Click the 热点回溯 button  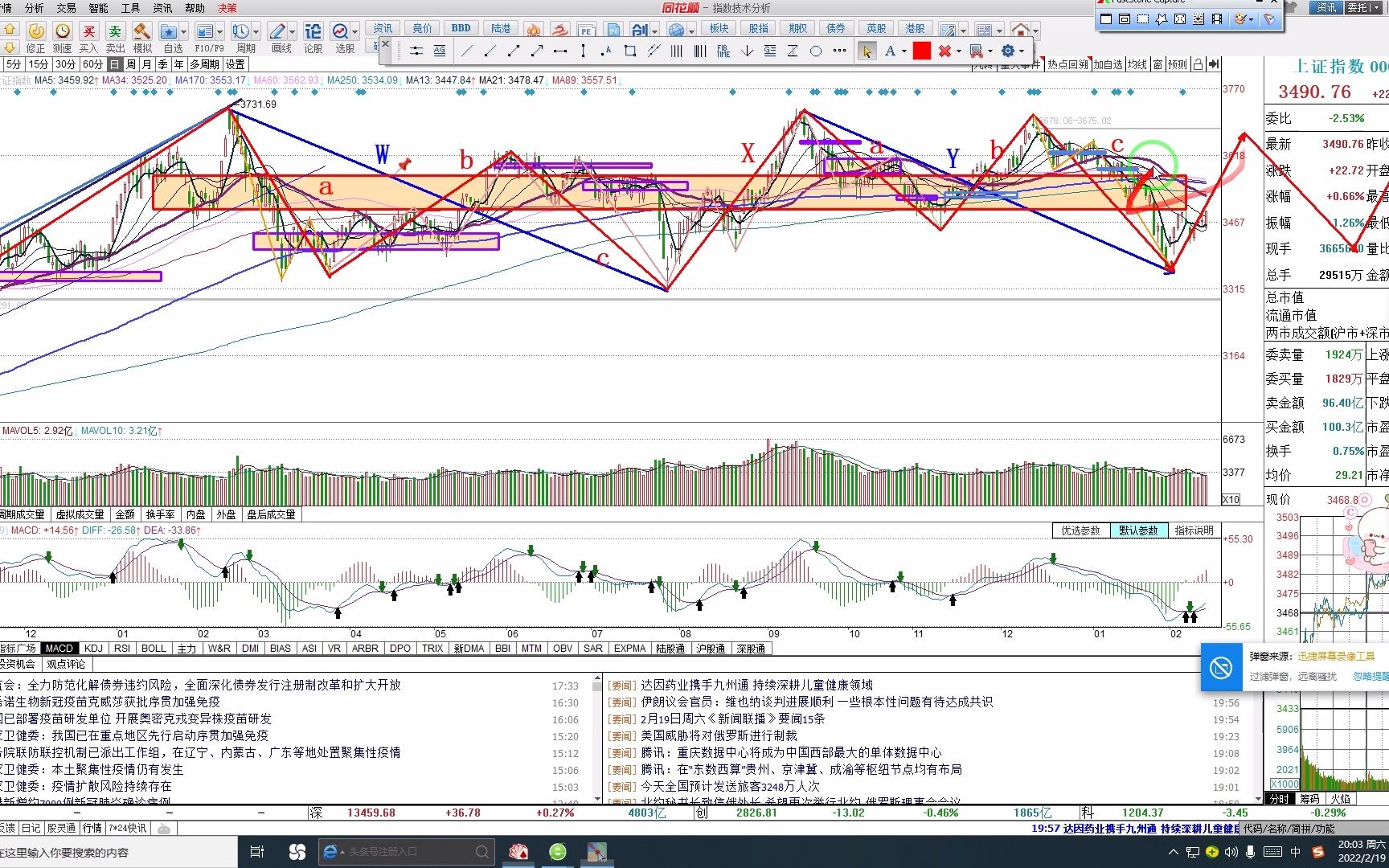[1067, 64]
